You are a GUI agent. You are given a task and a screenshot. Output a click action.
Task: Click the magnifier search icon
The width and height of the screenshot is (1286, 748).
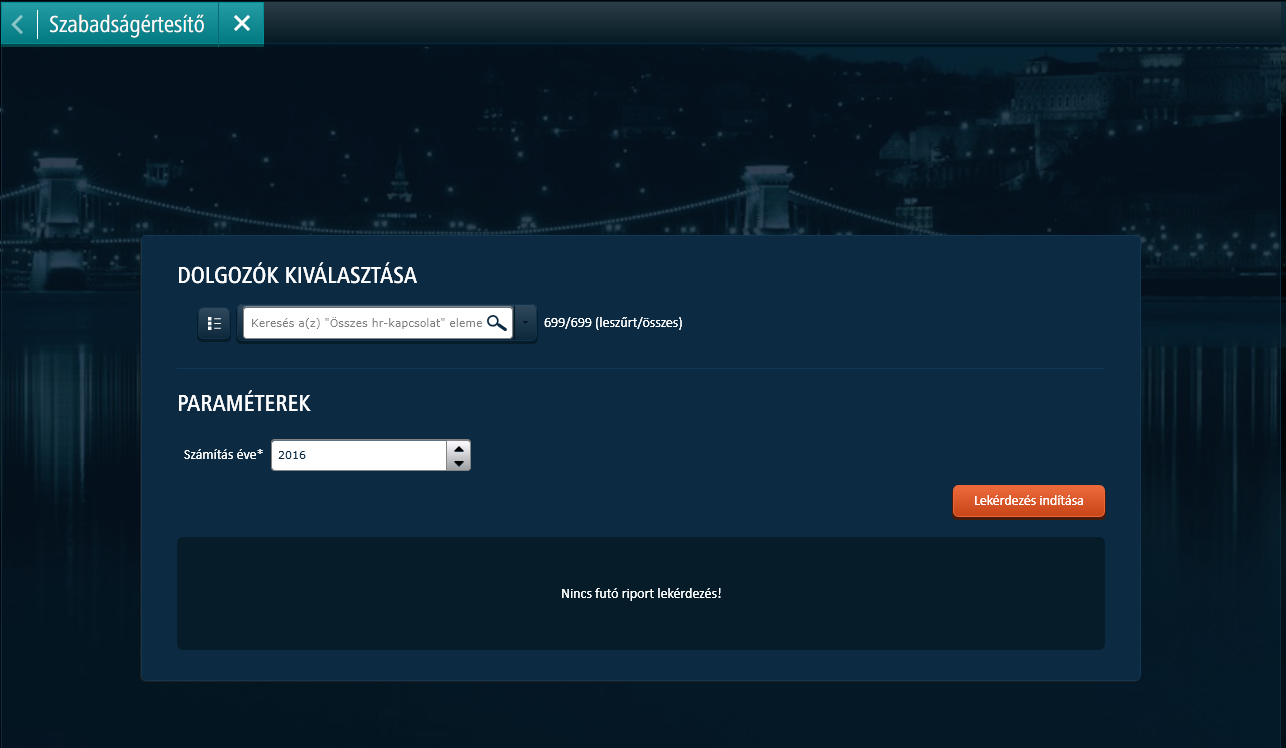[x=497, y=323]
